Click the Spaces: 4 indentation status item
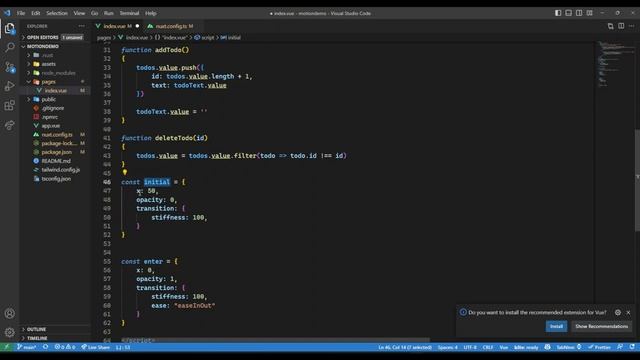The image size is (640, 360). tap(447, 347)
